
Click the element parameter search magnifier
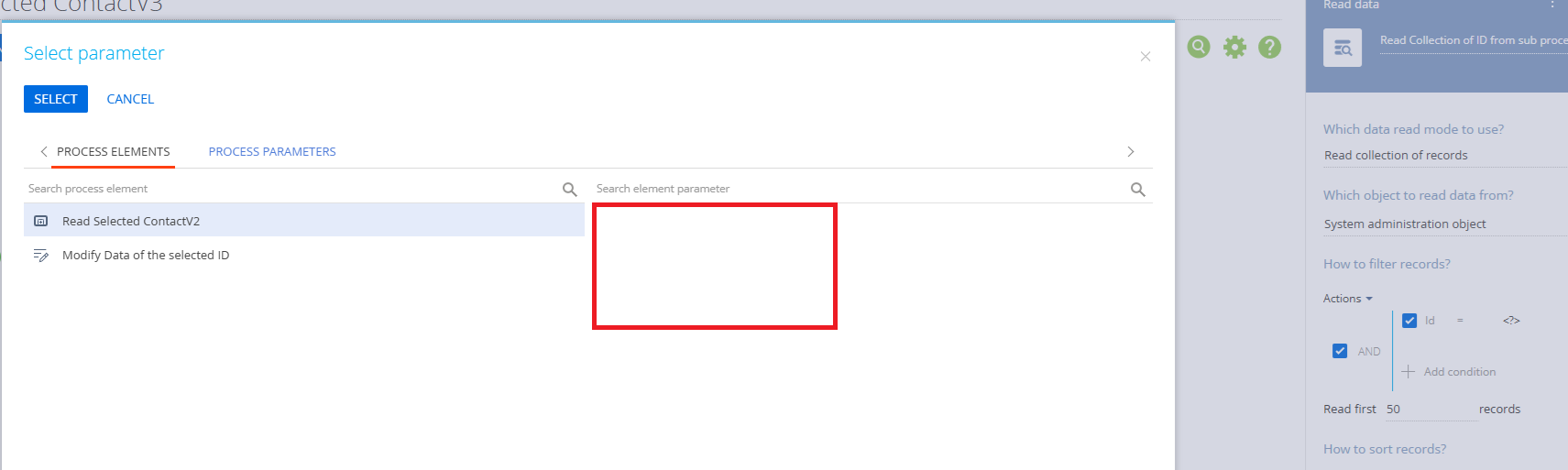click(x=1137, y=190)
